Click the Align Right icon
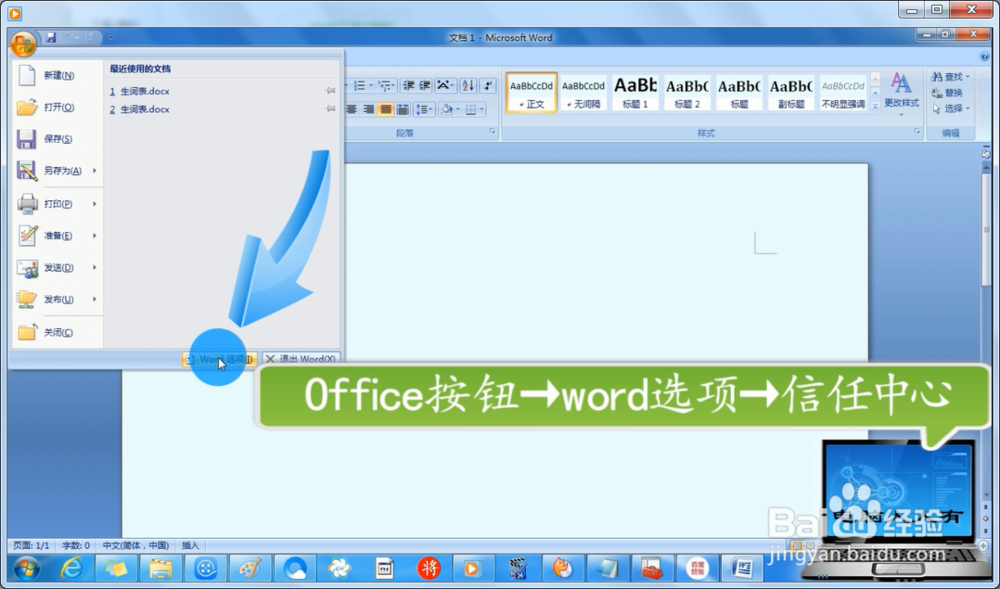 pos(368,110)
